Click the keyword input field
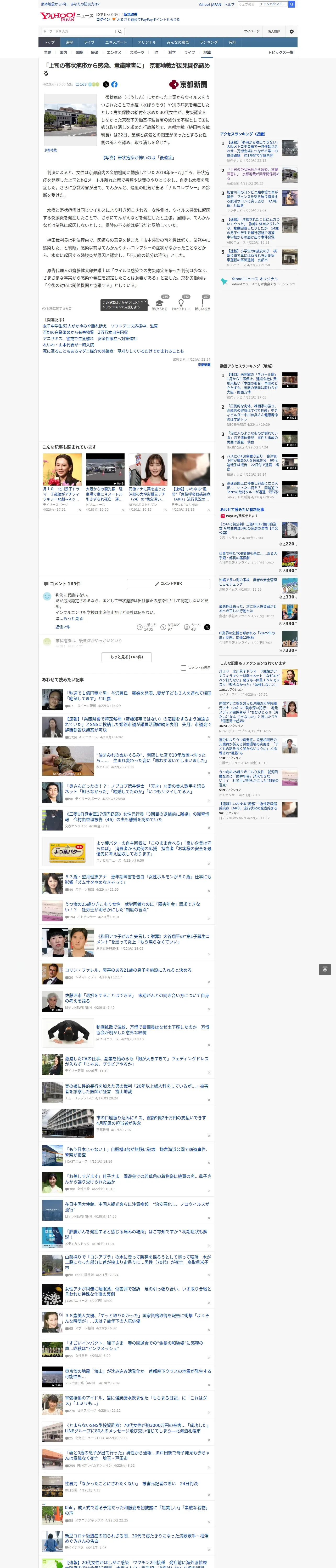 (x=79, y=32)
